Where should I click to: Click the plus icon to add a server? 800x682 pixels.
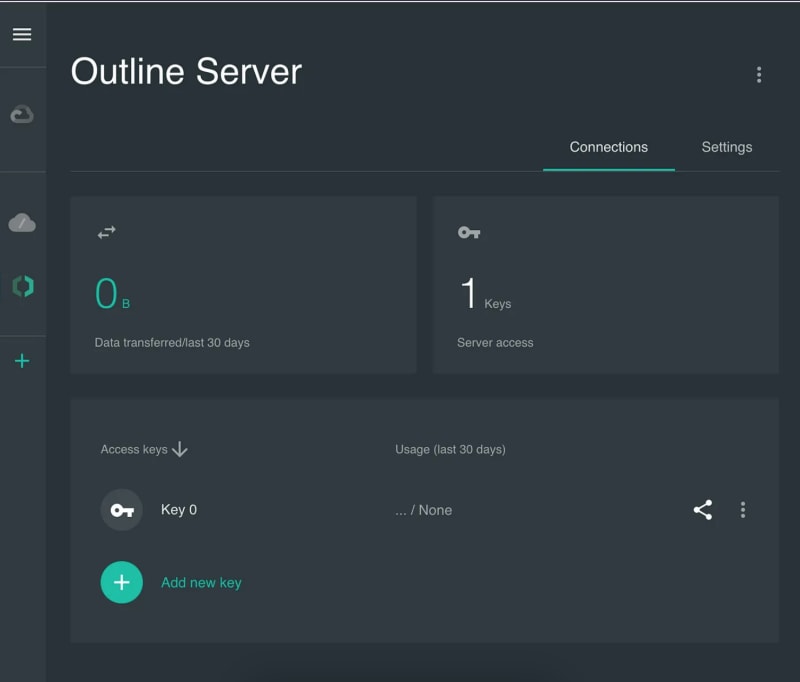(22, 361)
